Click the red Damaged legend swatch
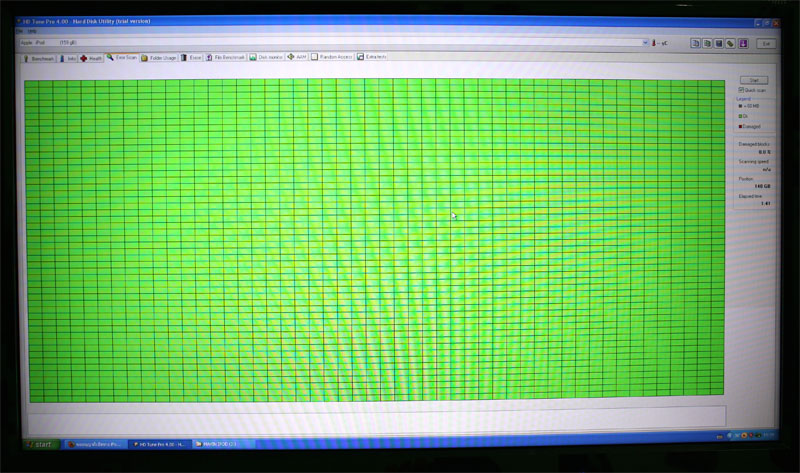Screen dimensions: 800x473 point(740,126)
